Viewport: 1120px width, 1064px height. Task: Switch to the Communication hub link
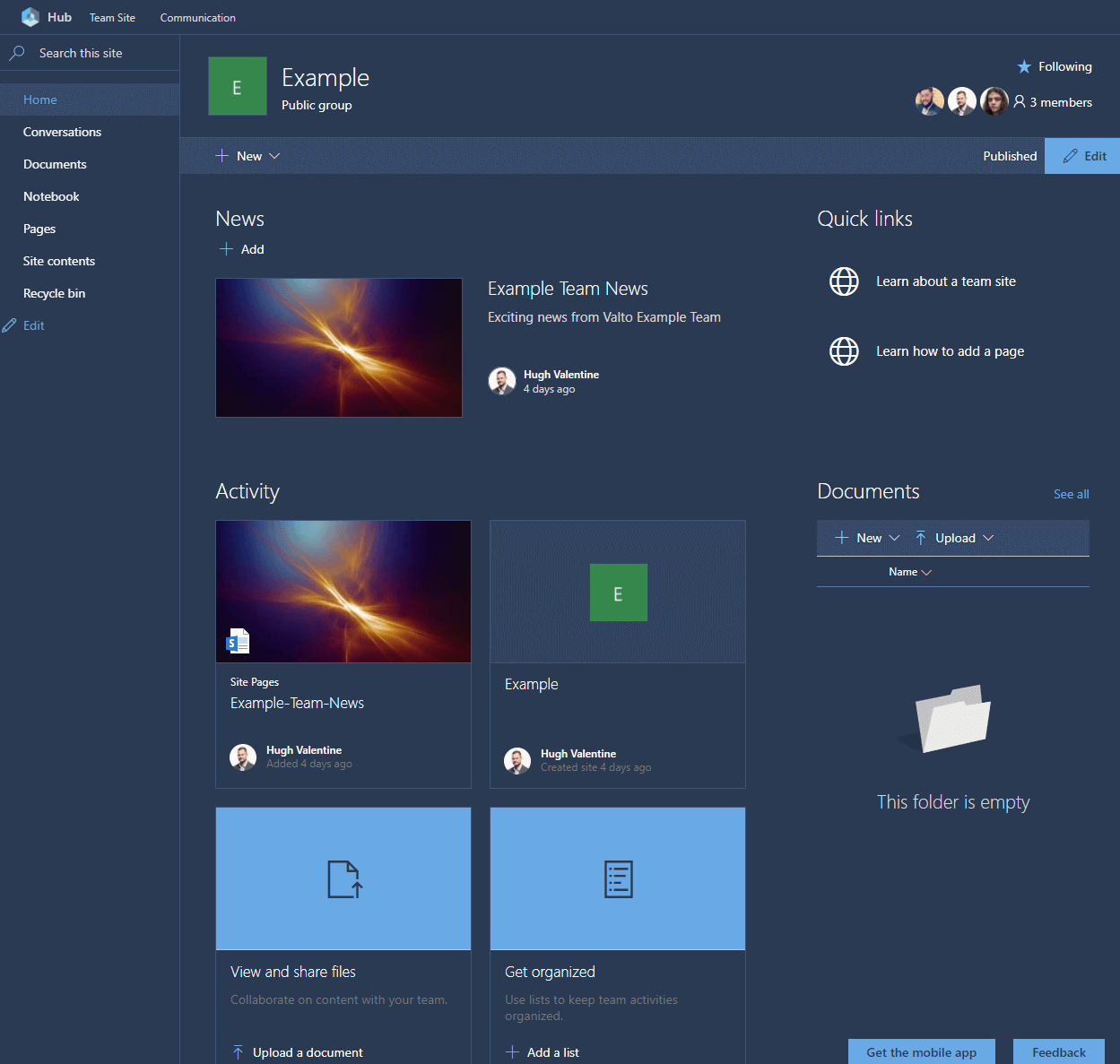tap(197, 18)
